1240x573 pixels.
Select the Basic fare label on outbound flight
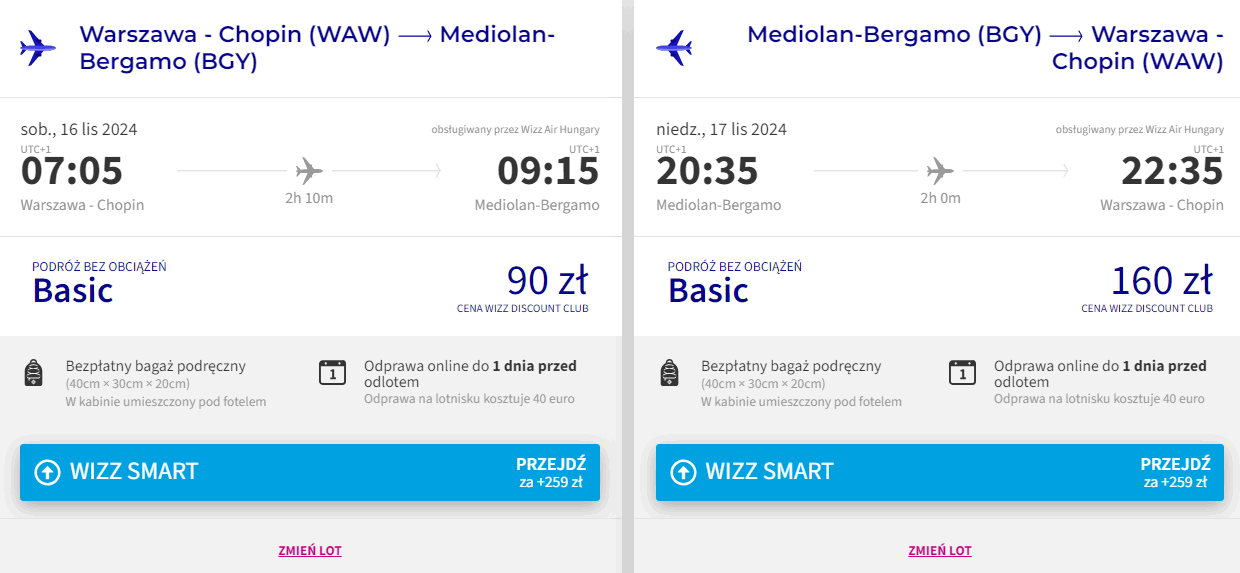pyautogui.click(x=73, y=290)
